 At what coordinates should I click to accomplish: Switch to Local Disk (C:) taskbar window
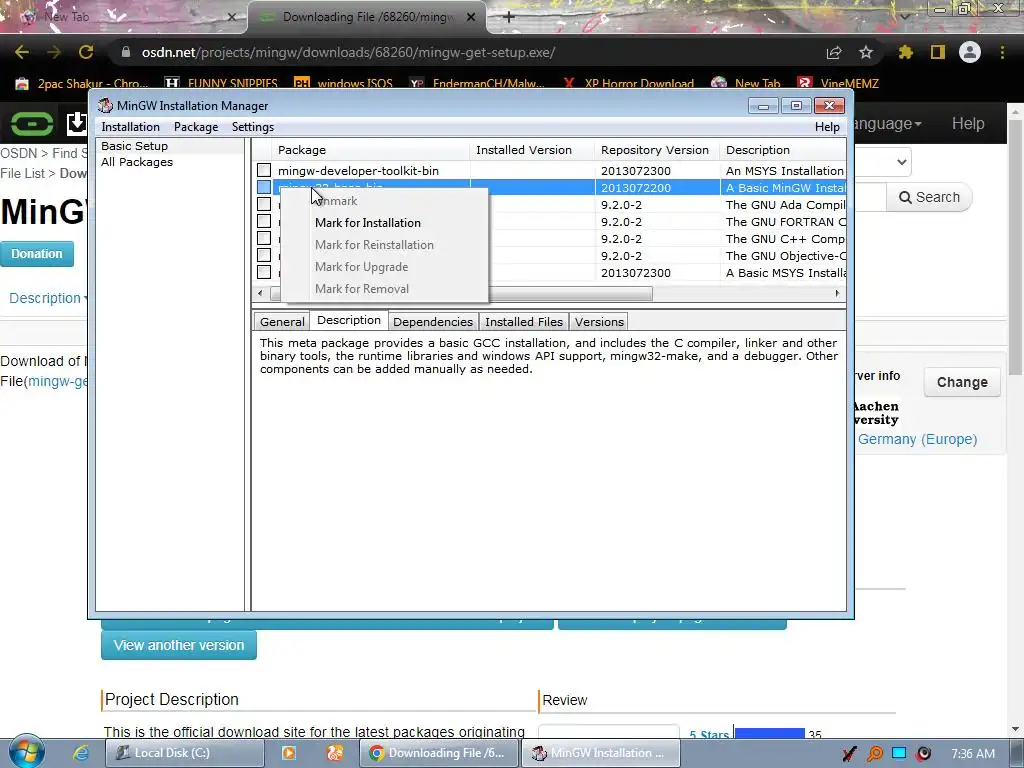point(184,753)
